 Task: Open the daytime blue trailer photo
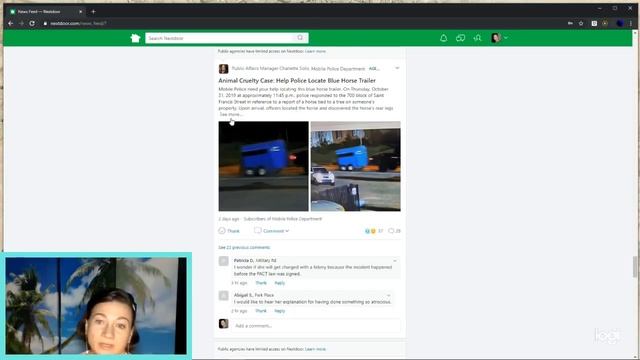tap(356, 166)
